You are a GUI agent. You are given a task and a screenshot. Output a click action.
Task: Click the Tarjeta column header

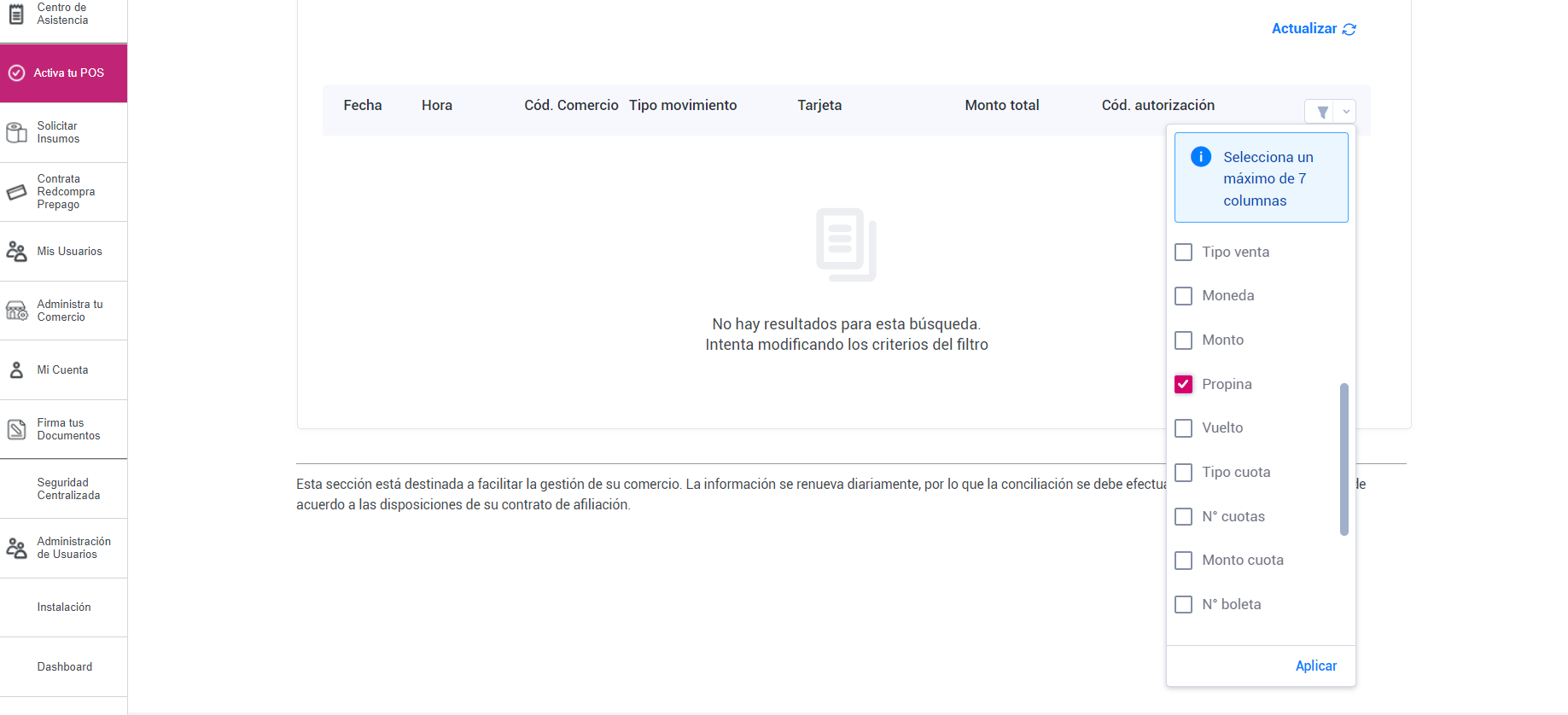819,106
